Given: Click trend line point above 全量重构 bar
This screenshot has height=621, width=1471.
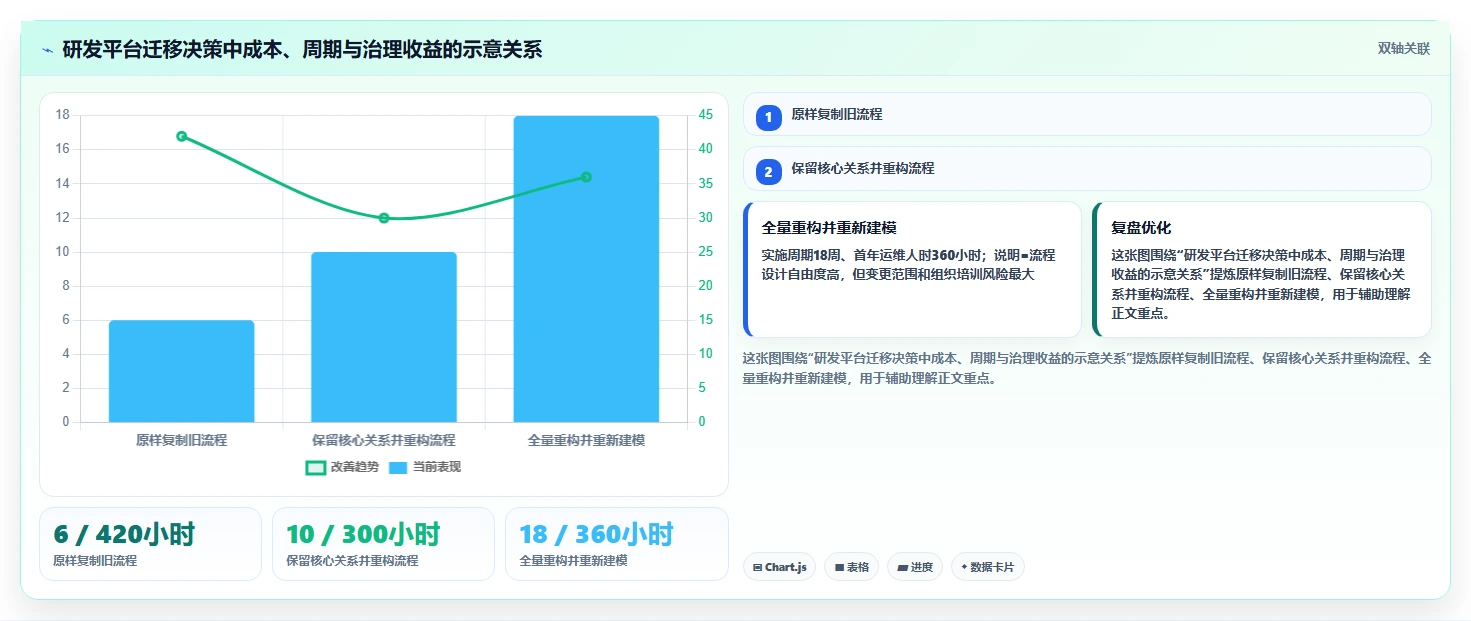Looking at the screenshot, I should click(586, 177).
